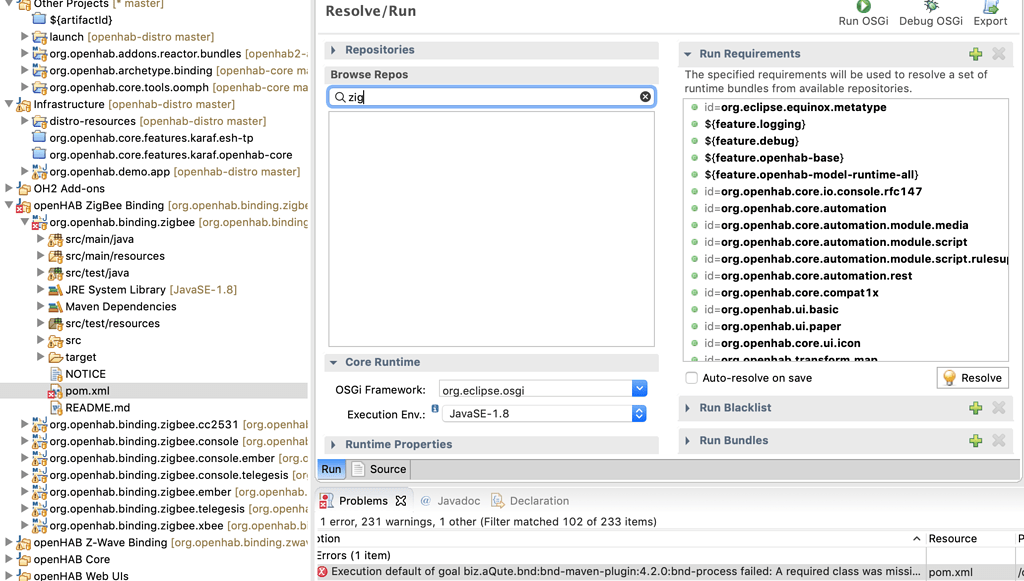The height and width of the screenshot is (581, 1024).
Task: Select the ${feature.debug} requirement
Action: point(751,141)
